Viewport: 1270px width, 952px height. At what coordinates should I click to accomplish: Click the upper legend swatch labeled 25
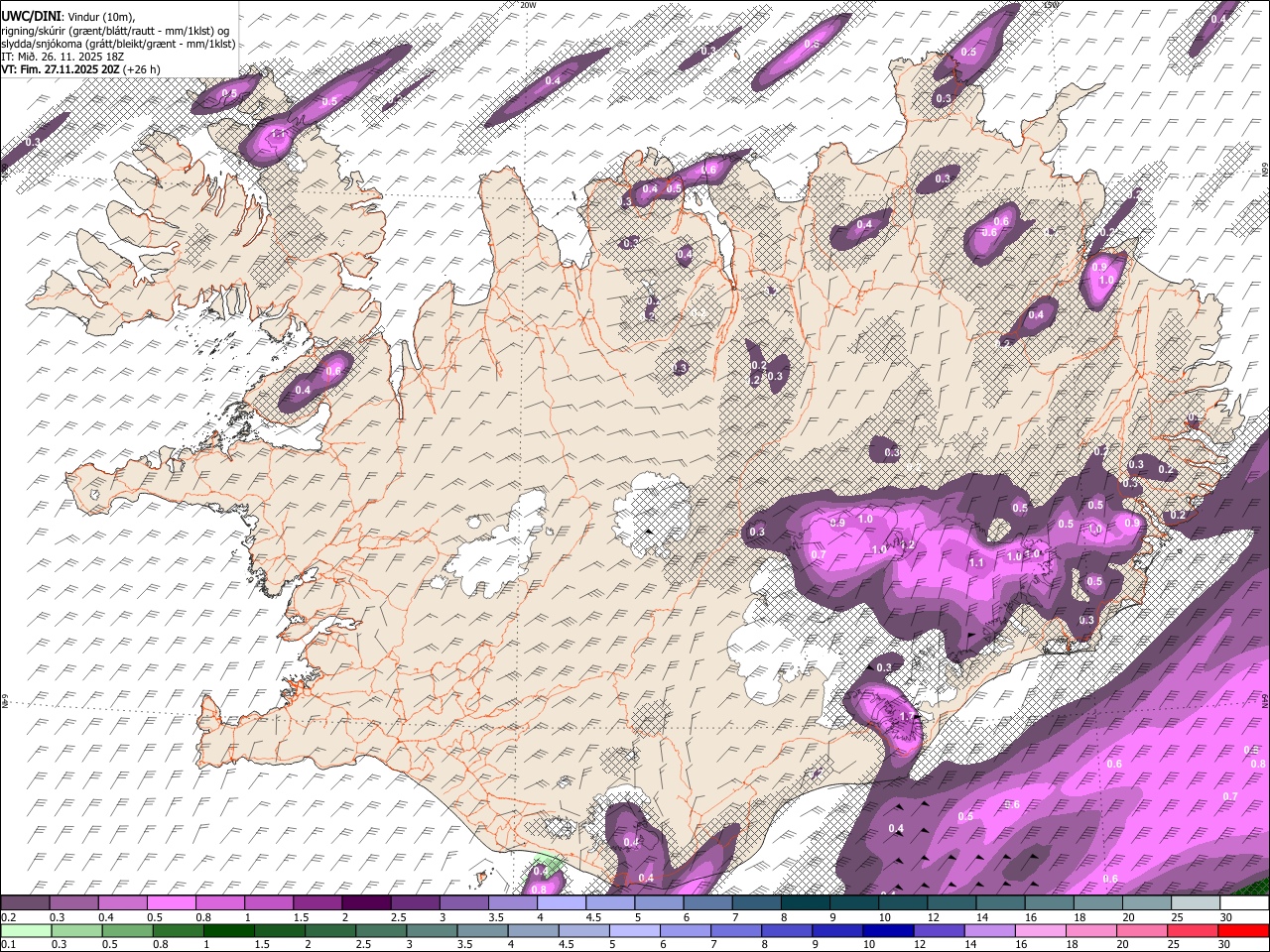(1195, 903)
